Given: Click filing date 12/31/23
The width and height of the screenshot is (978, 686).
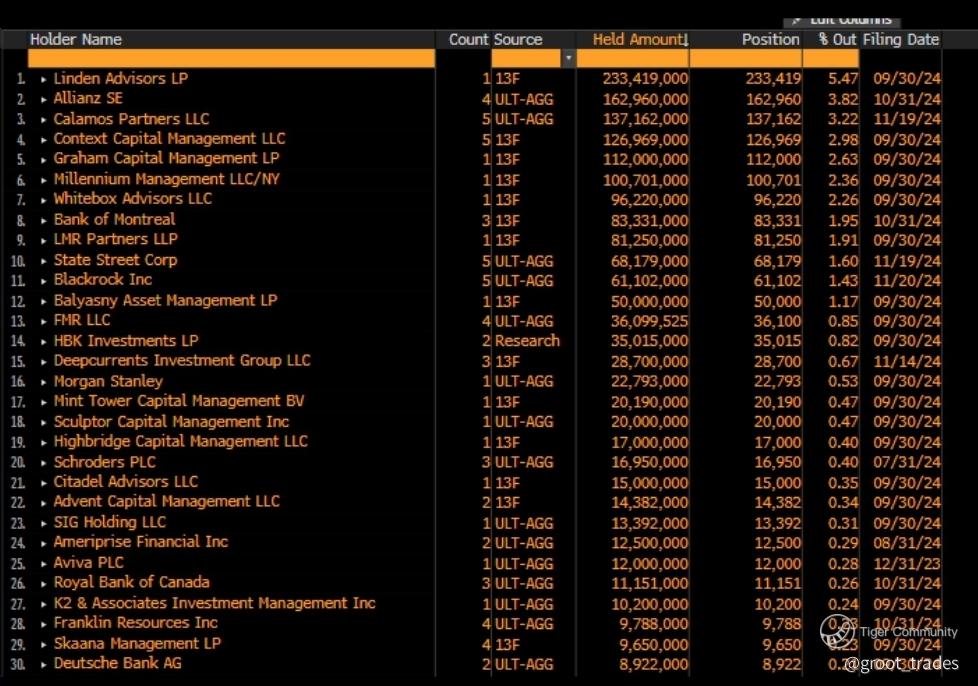Looking at the screenshot, I should tap(907, 564).
